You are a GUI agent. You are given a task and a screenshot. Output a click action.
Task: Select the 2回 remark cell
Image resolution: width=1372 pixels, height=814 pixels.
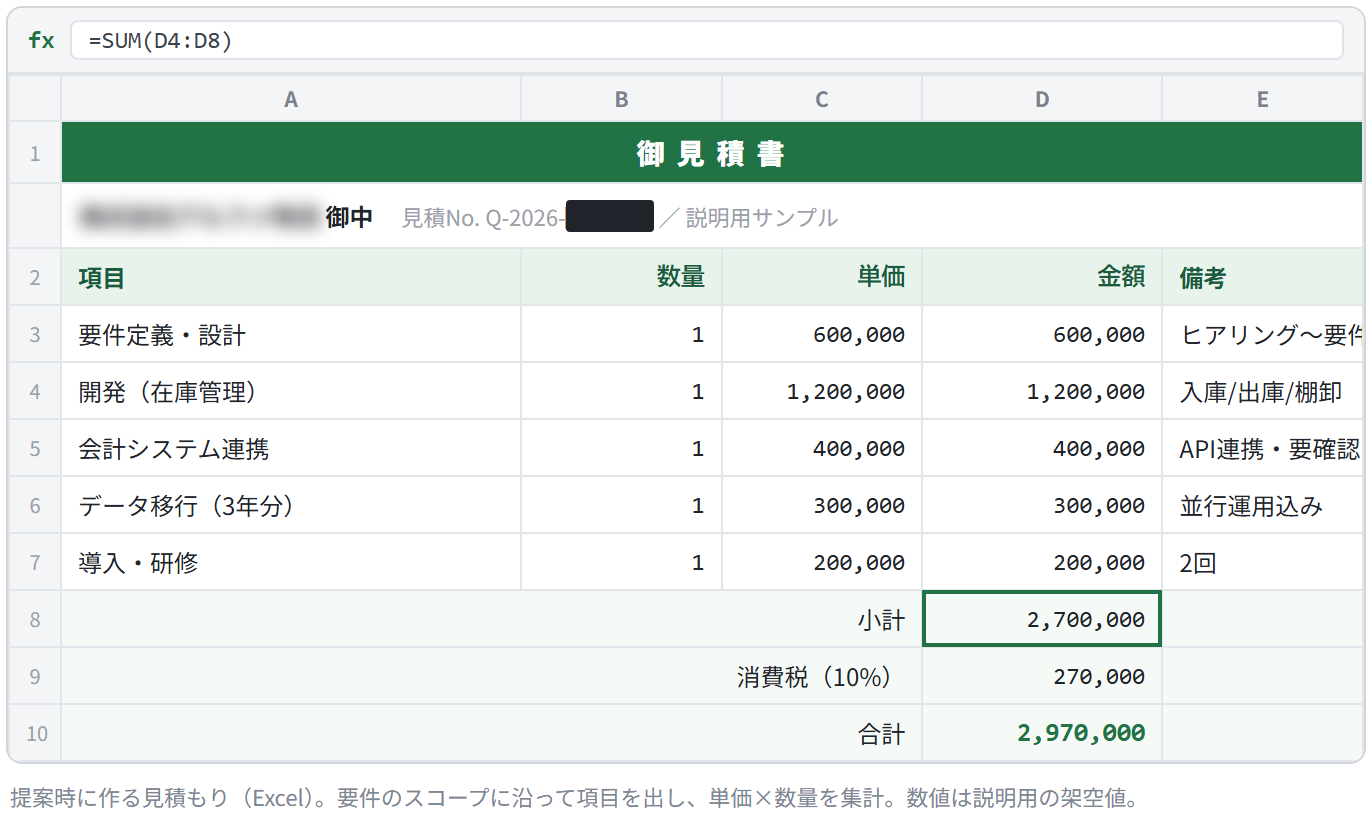1263,562
